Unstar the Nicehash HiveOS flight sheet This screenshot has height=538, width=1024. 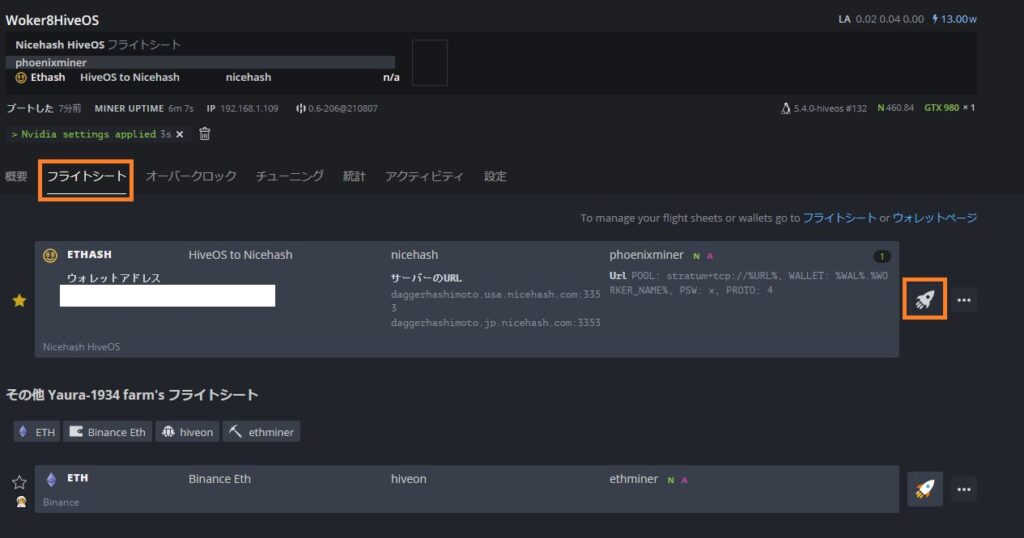[x=20, y=300]
